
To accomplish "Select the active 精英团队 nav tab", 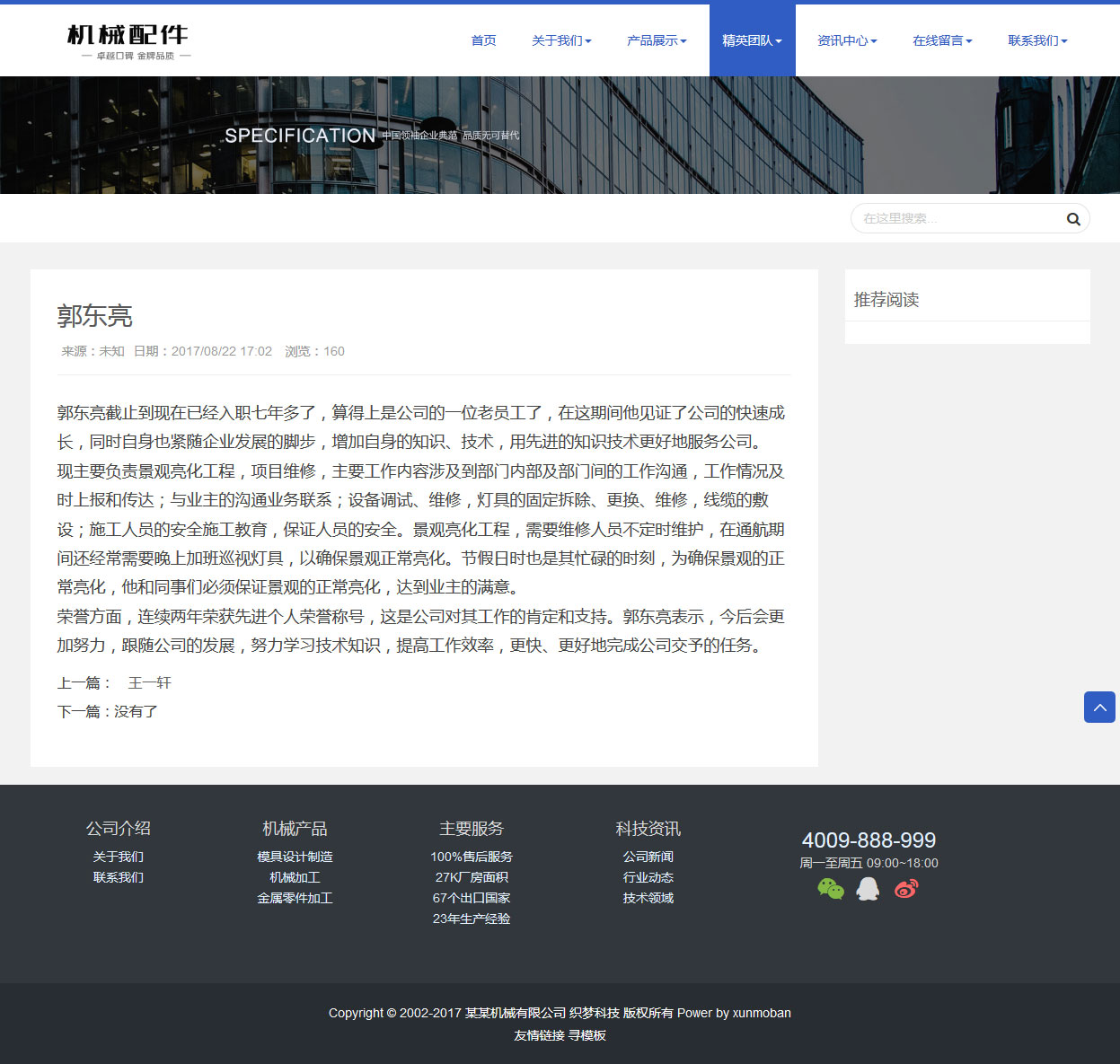I will (752, 40).
